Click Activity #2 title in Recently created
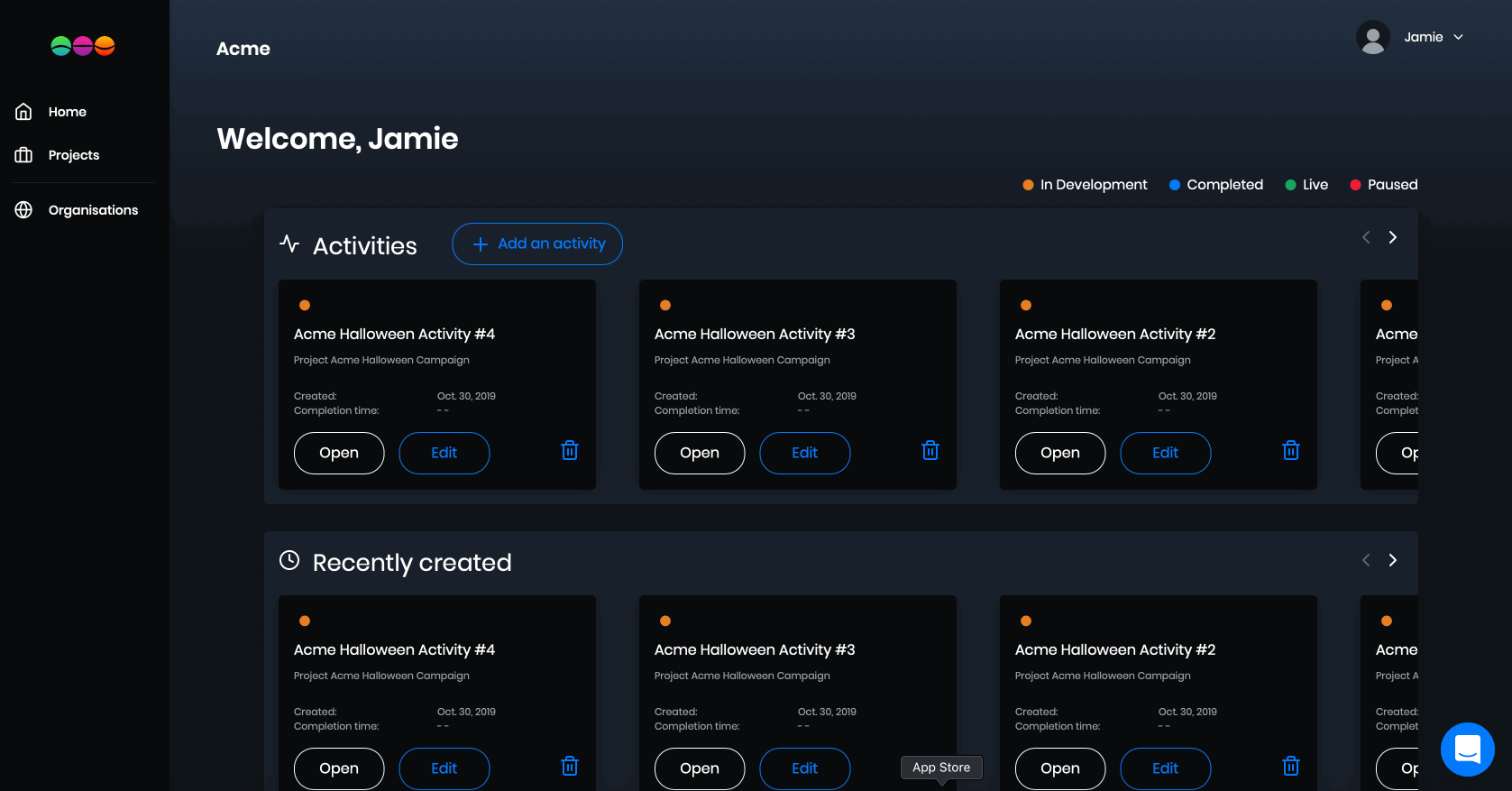The image size is (1512, 791). click(1115, 649)
